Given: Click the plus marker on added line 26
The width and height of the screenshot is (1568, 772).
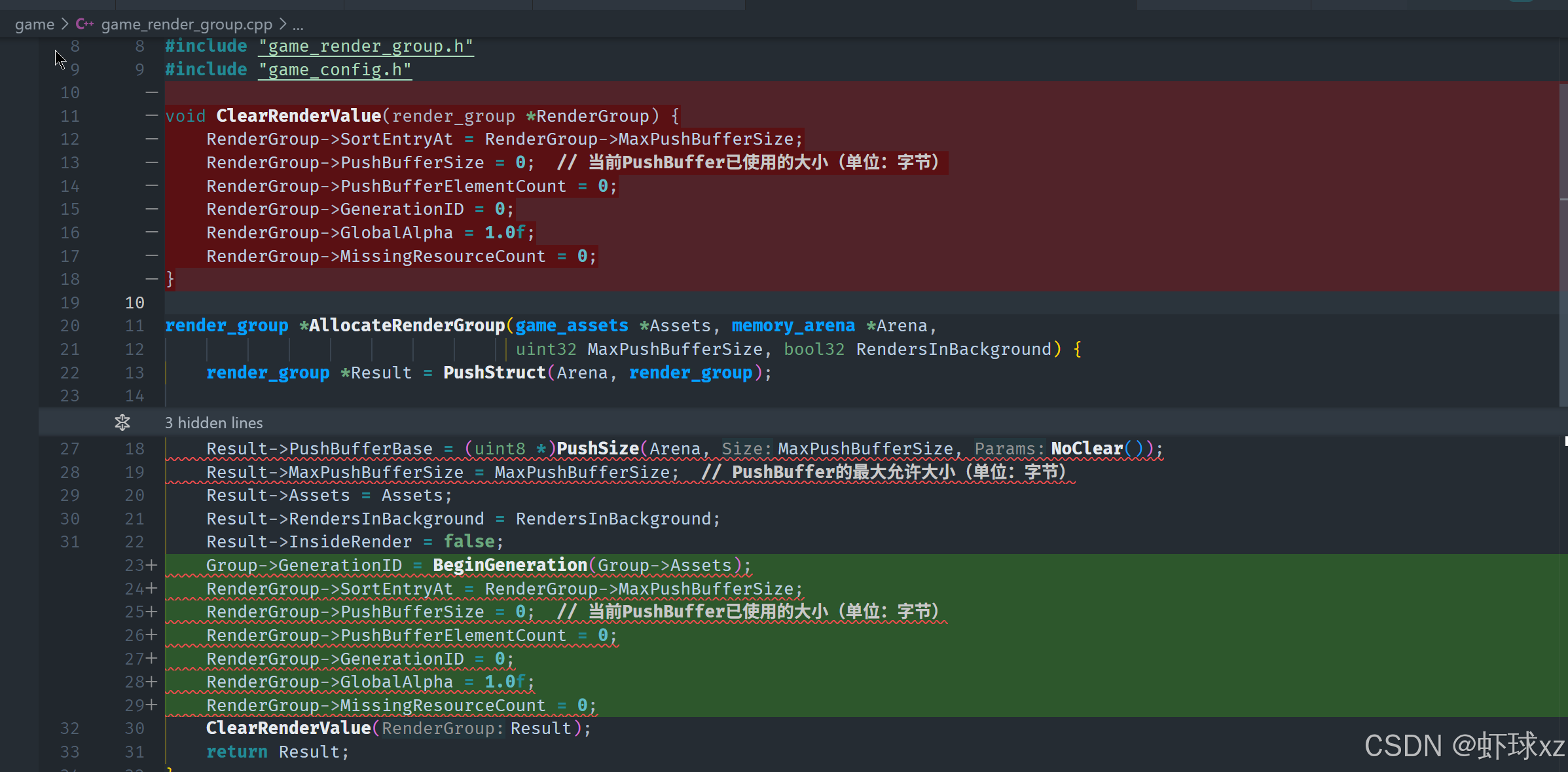Looking at the screenshot, I should (152, 635).
